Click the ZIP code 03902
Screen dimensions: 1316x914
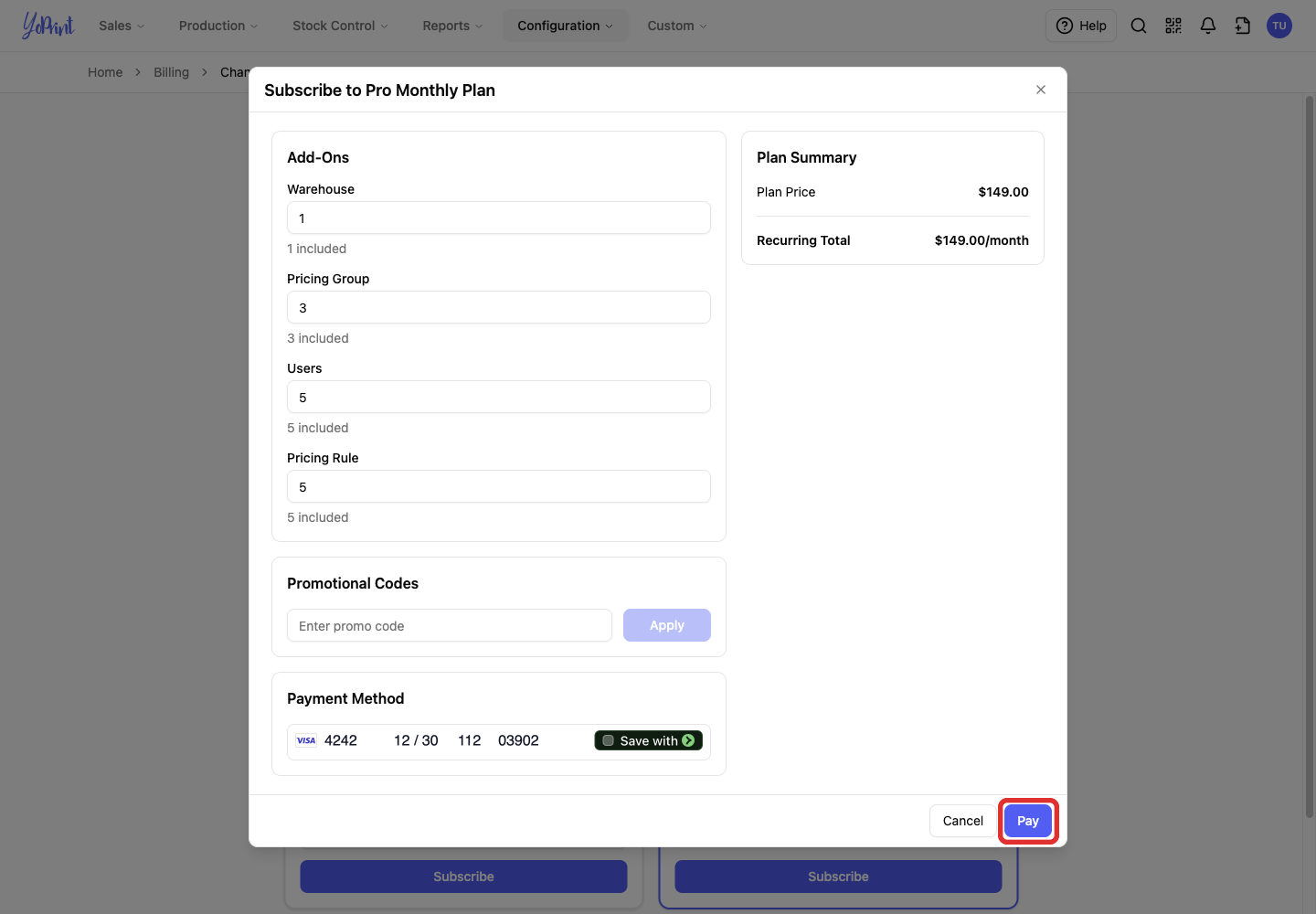coord(518,740)
